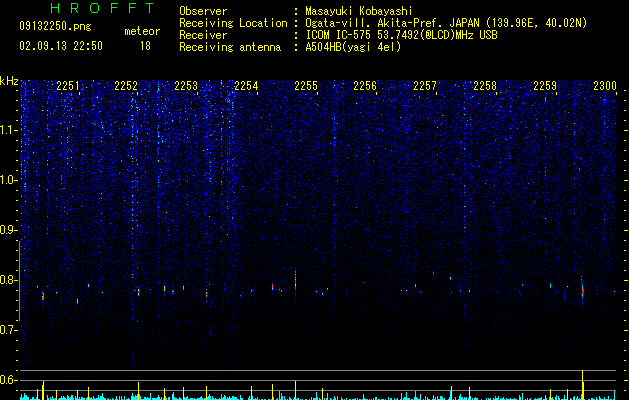Click the 2255 time marker
629x400 pixels.
306,86
